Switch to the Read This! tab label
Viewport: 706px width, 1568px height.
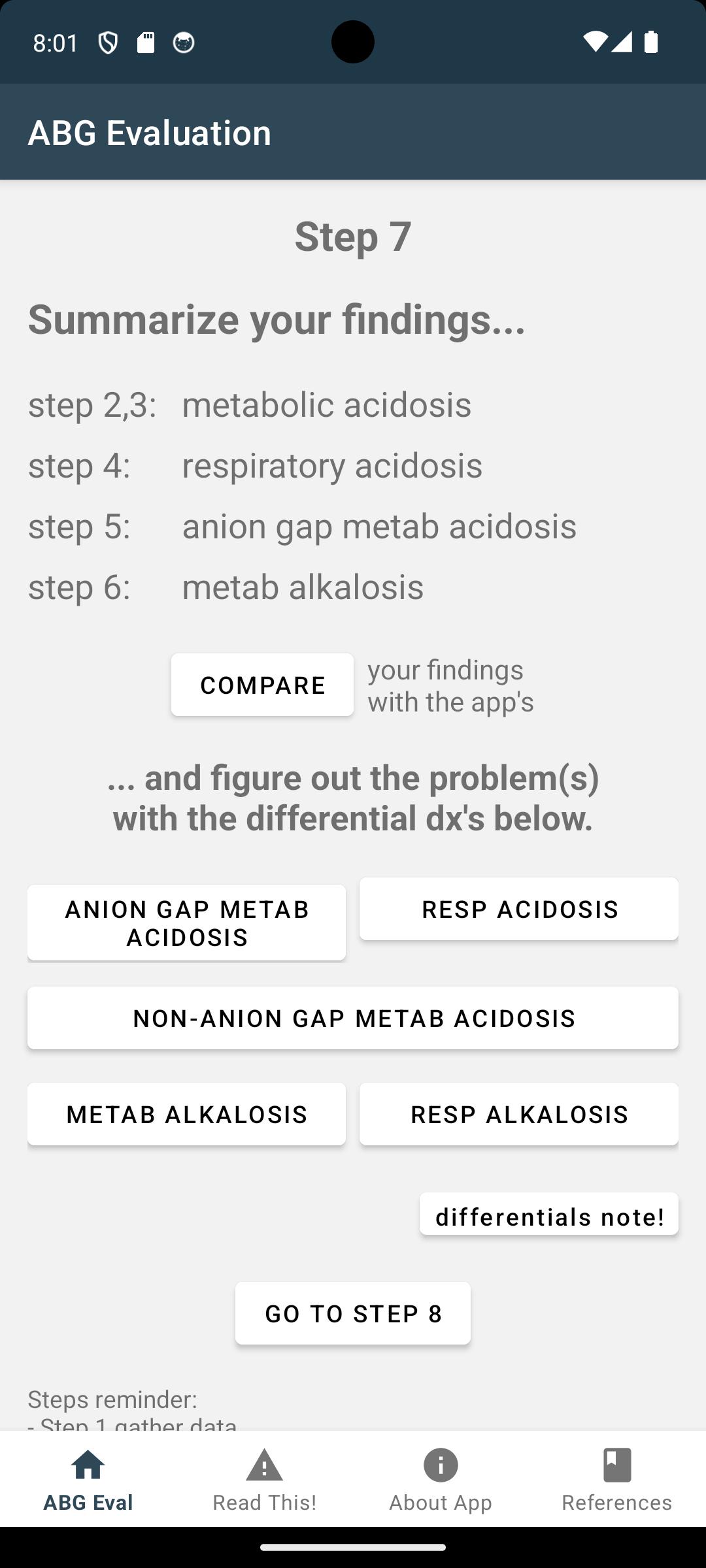point(264,1503)
